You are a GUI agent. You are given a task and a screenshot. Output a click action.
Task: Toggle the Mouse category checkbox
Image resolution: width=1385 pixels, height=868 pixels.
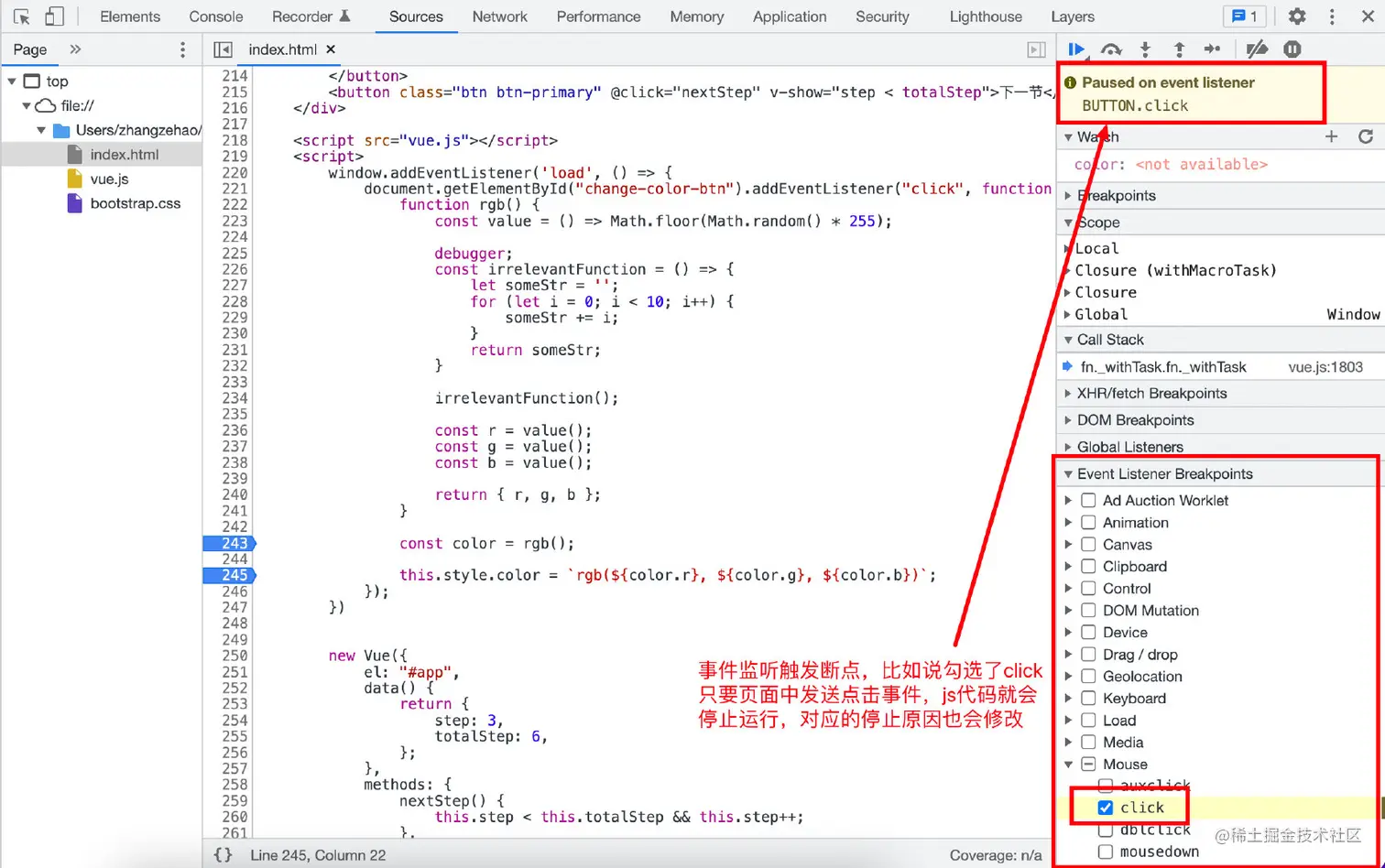(x=1088, y=764)
